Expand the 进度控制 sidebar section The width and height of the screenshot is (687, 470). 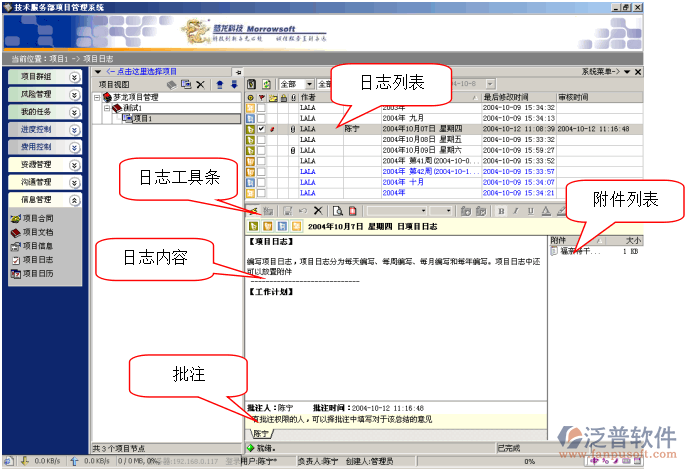point(74,130)
